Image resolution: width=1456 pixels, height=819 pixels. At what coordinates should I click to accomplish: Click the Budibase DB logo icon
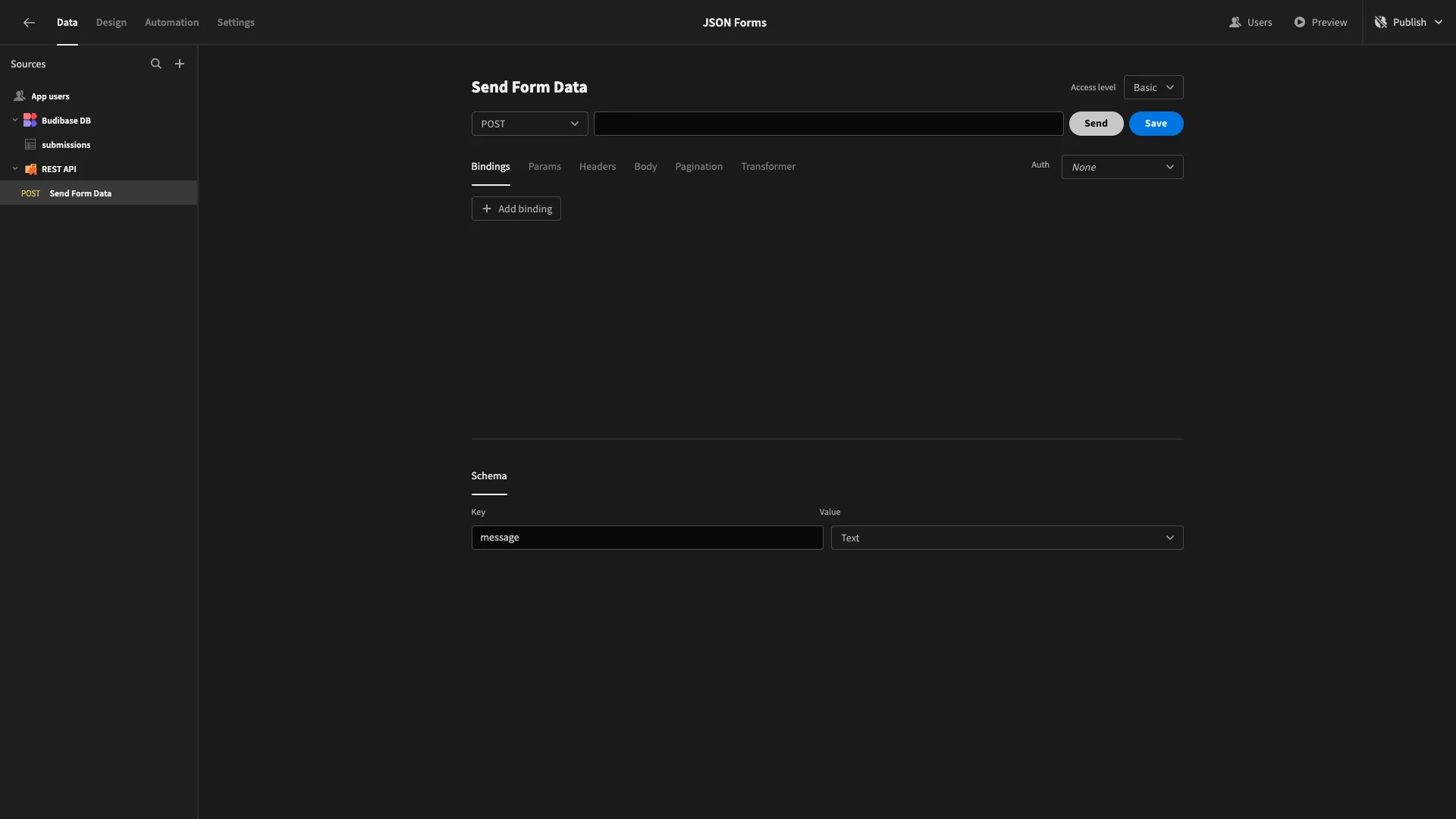pos(30,120)
